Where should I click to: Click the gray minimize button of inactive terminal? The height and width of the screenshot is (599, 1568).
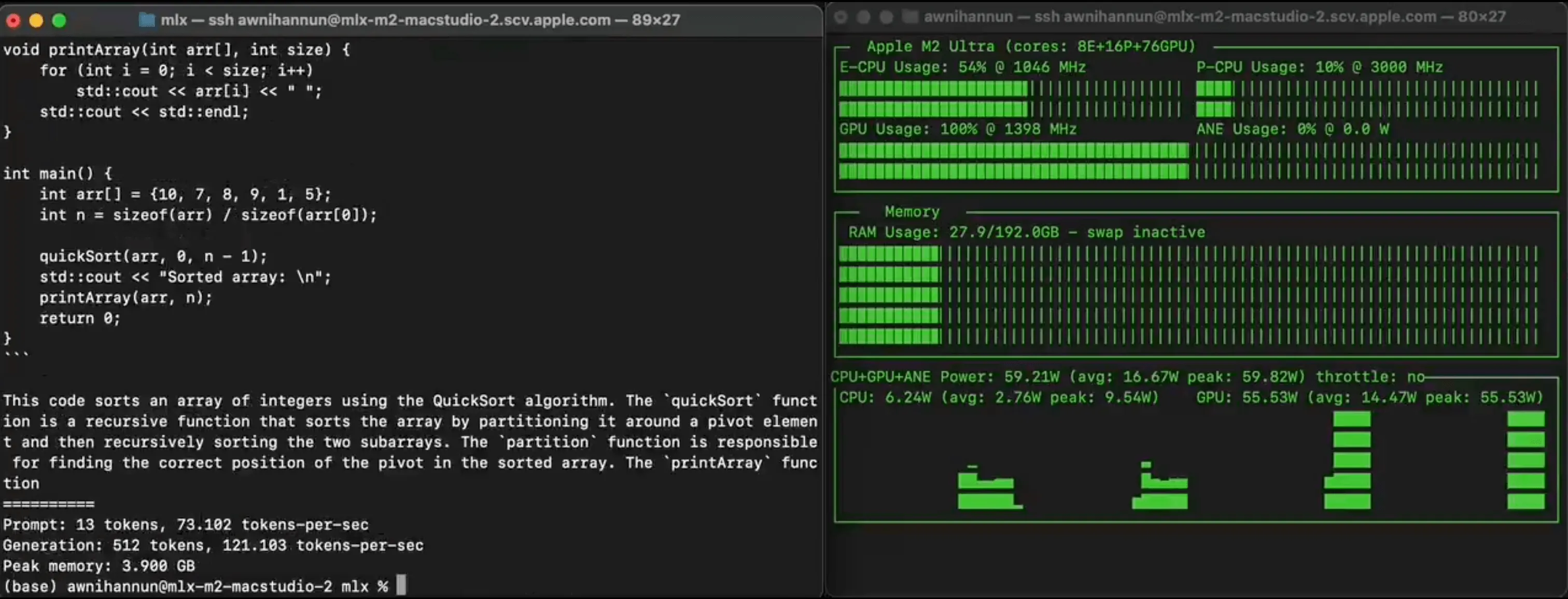(x=863, y=17)
